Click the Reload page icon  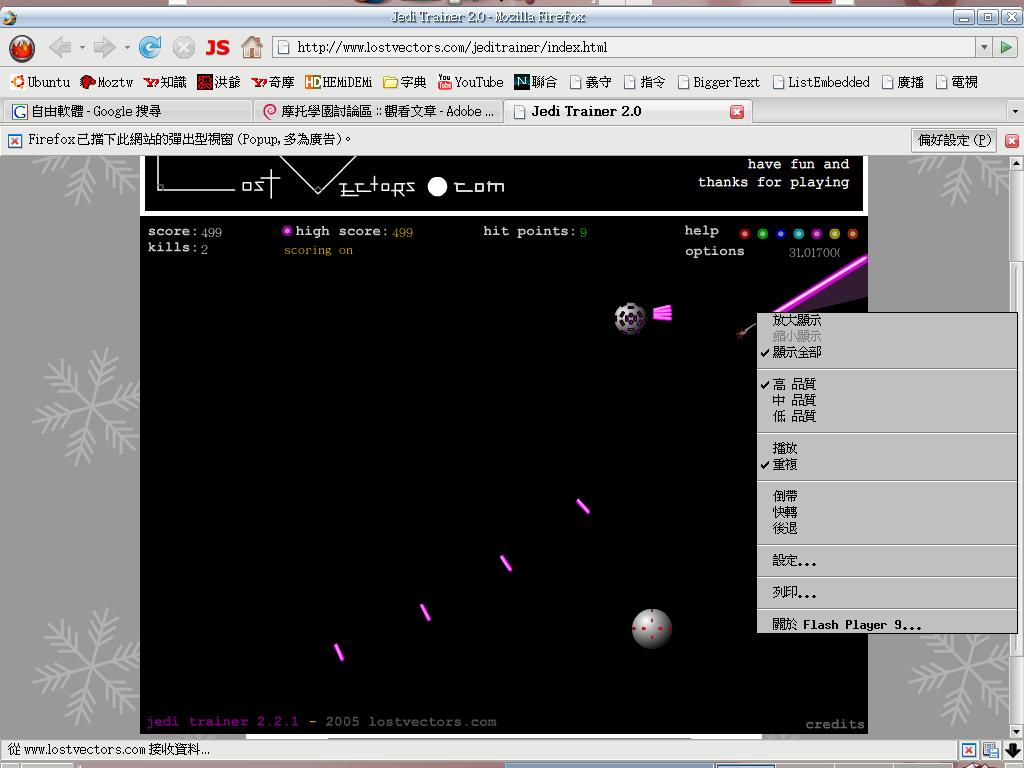(x=150, y=47)
